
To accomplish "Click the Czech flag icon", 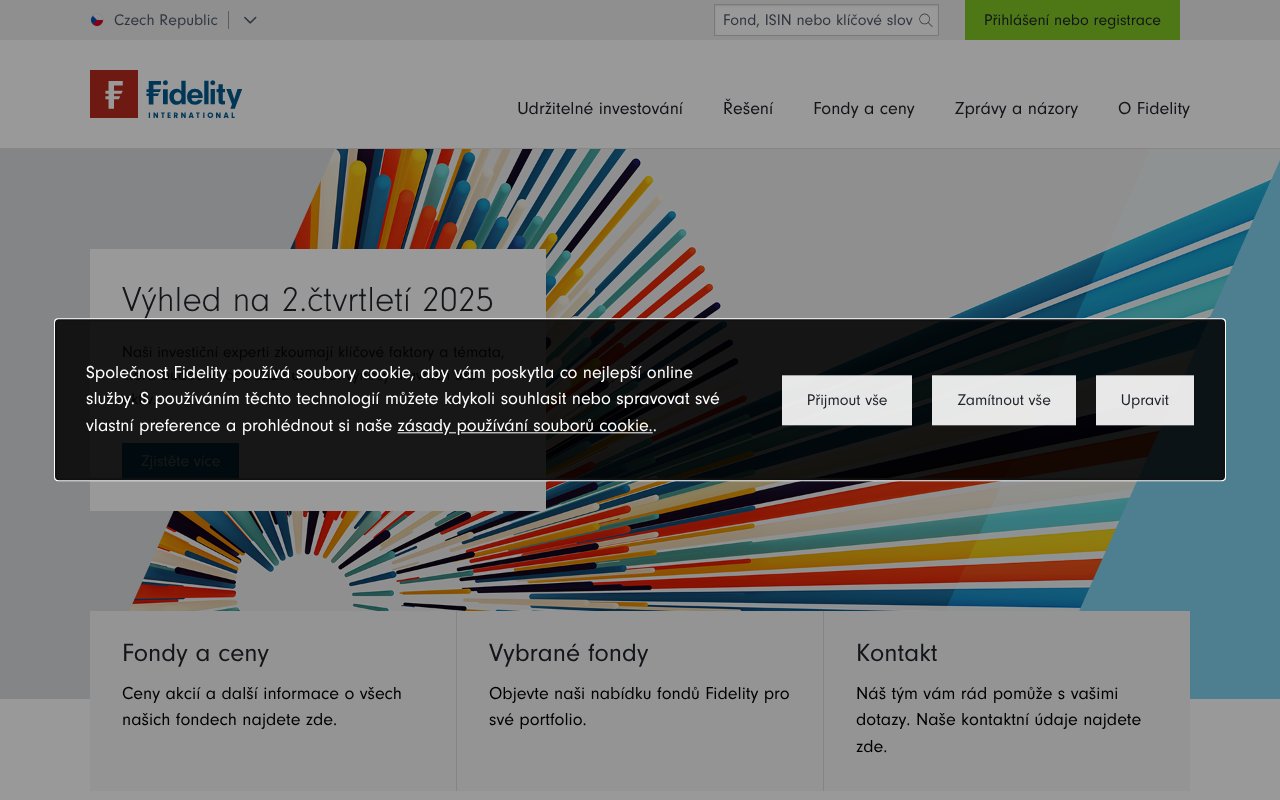I will (x=97, y=19).
